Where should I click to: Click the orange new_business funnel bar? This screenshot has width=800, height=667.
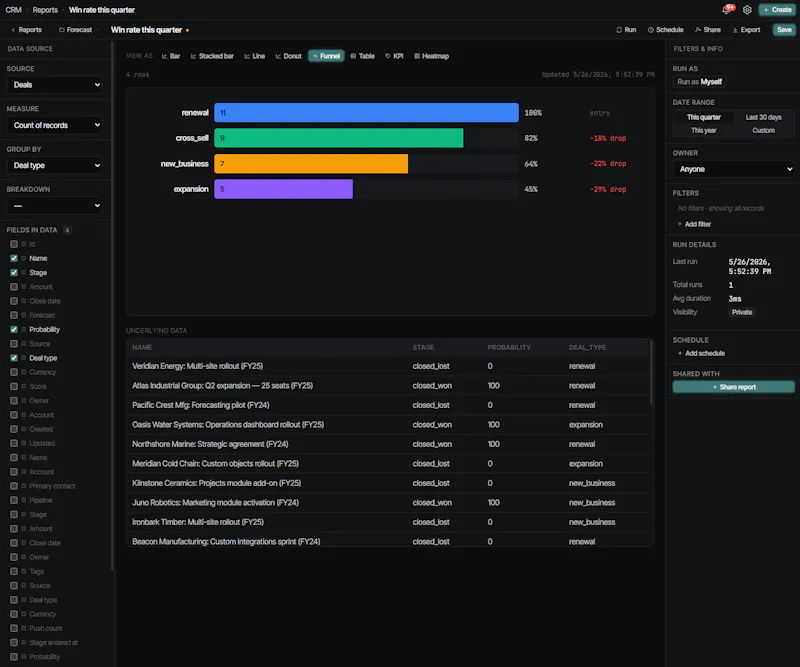(x=311, y=164)
